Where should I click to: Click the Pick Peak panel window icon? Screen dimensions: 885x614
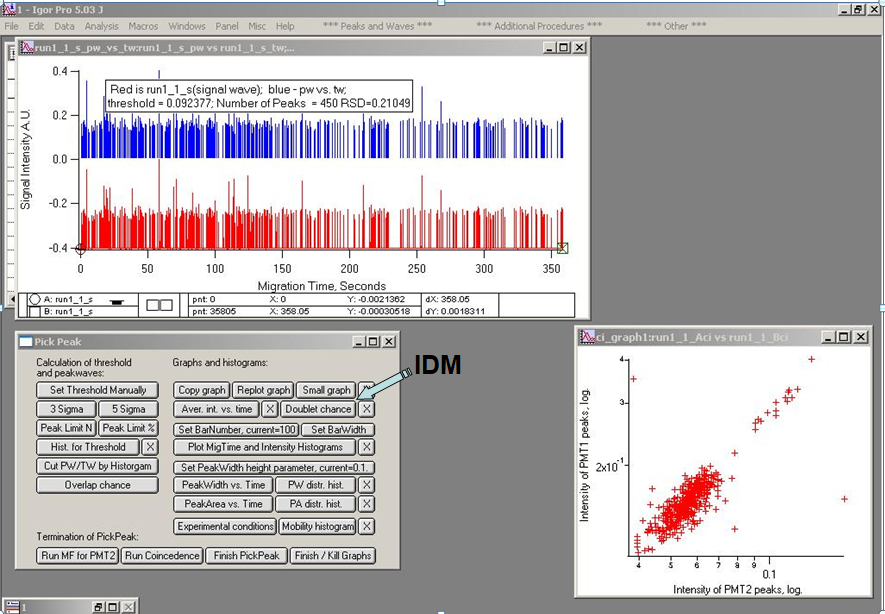coord(25,341)
